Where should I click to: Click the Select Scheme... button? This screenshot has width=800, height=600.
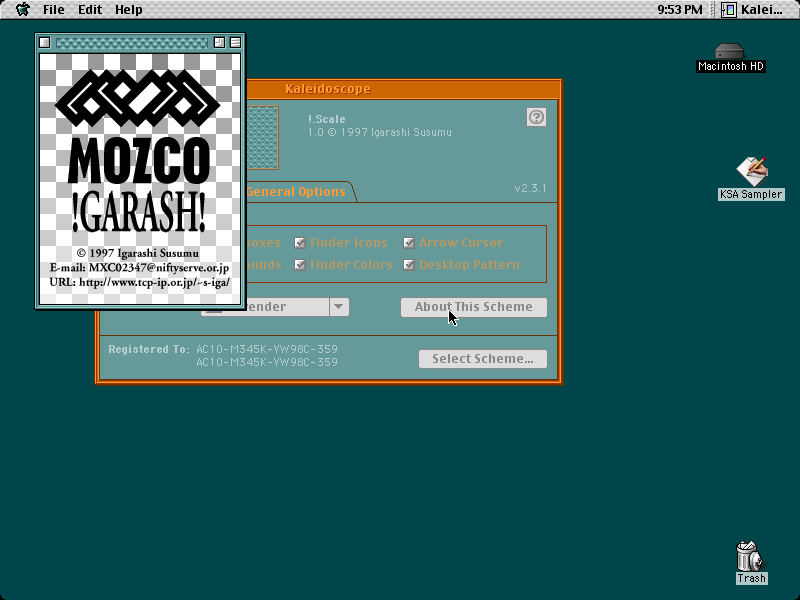click(483, 359)
